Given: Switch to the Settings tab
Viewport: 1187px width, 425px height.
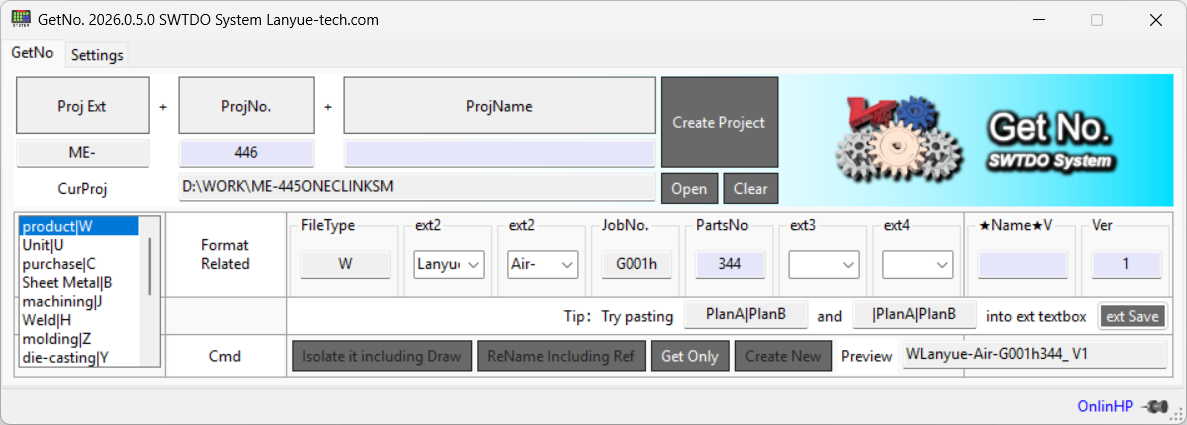Looking at the screenshot, I should [97, 55].
